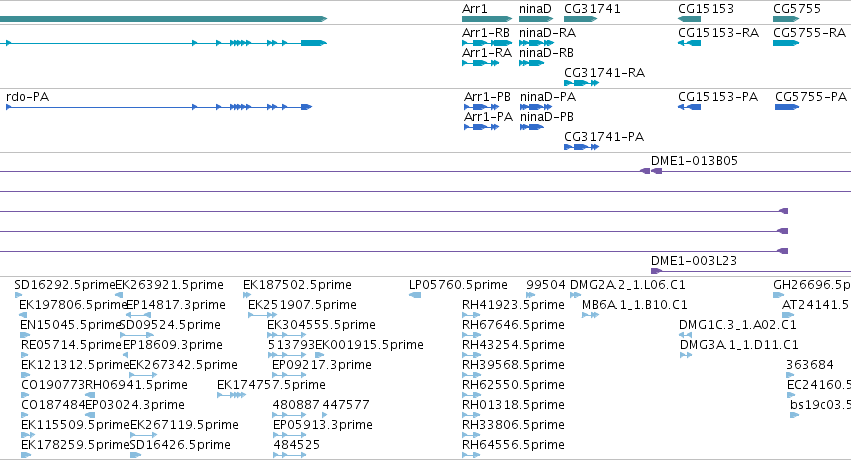This screenshot has height=460, width=851.
Task: Select the Arr1 gene label
Action: 474,9
